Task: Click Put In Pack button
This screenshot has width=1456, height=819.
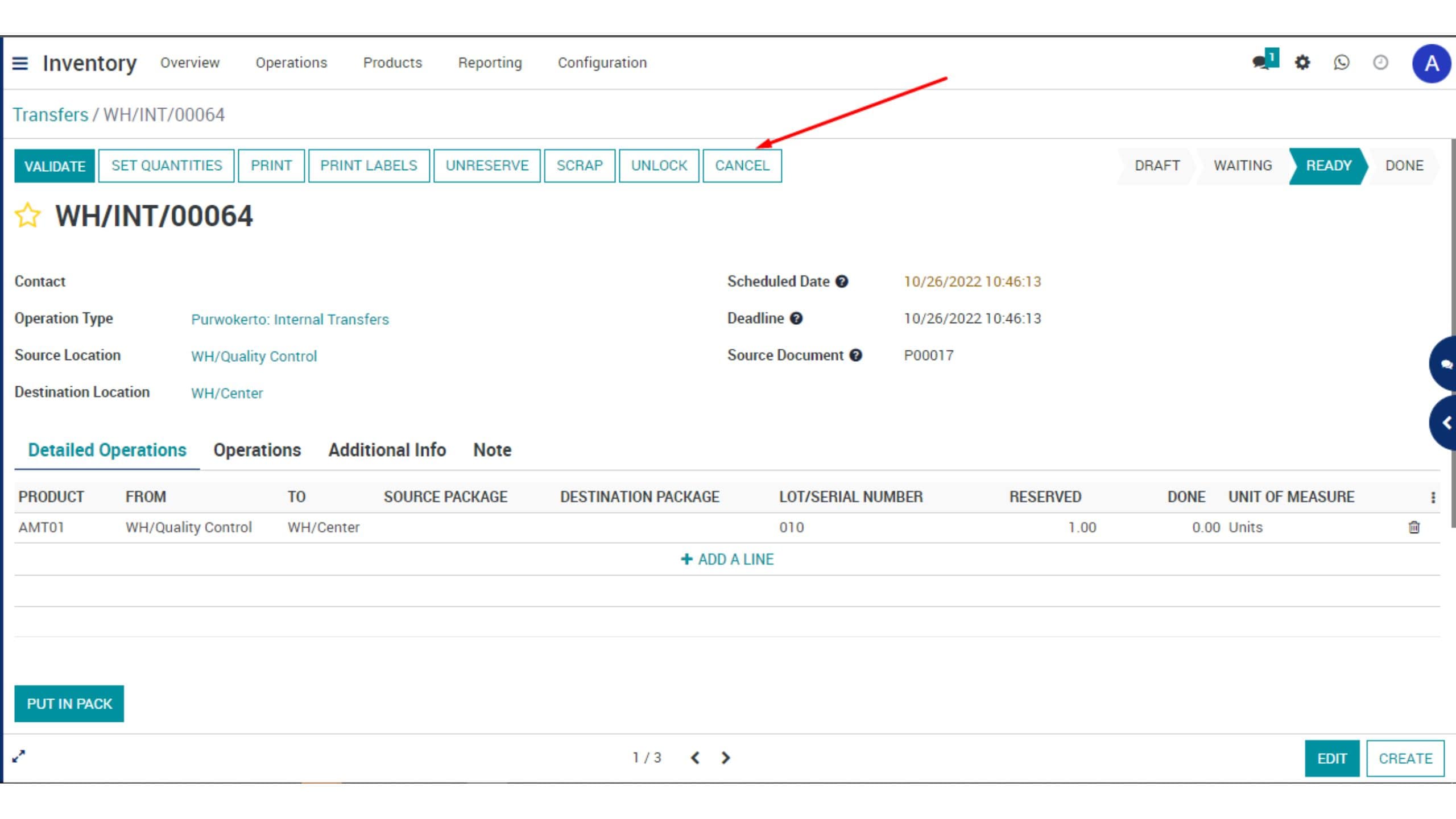Action: [x=69, y=704]
